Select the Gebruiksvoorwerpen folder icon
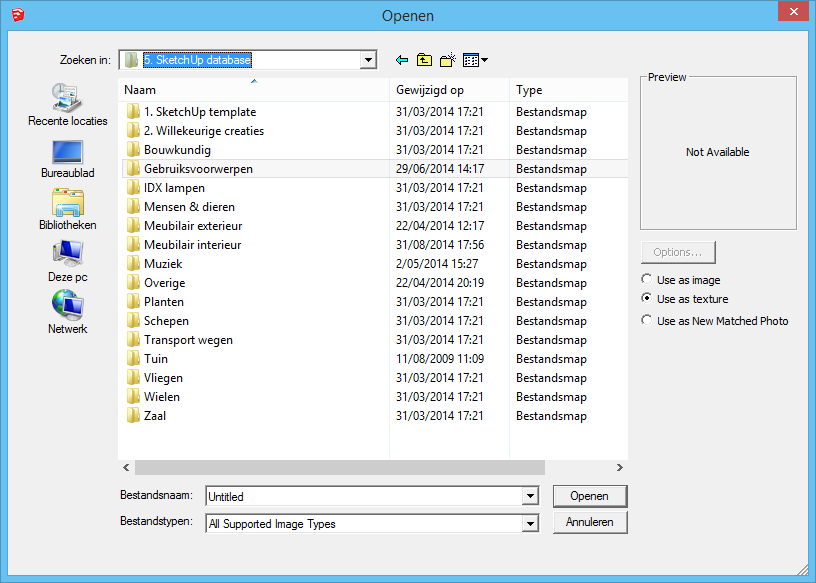 [x=133, y=169]
